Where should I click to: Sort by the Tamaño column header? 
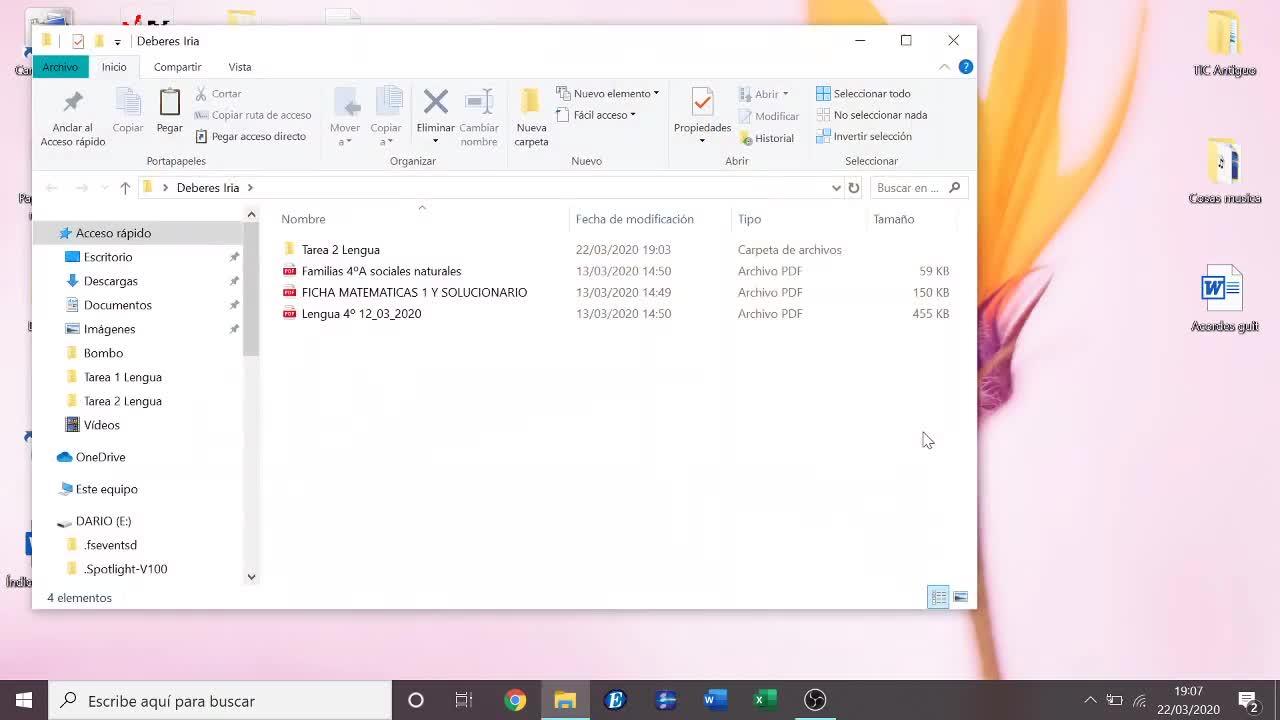point(894,219)
